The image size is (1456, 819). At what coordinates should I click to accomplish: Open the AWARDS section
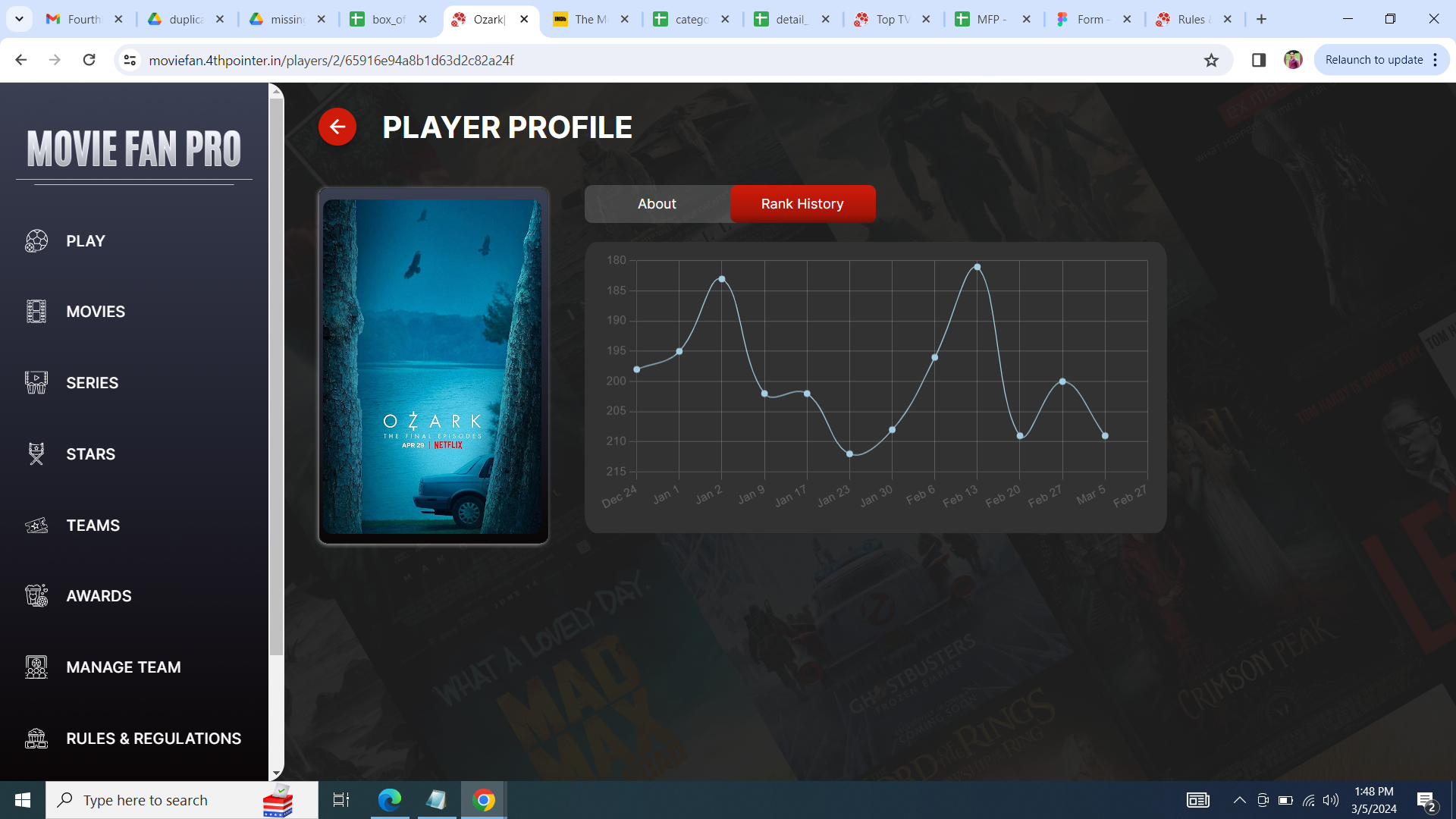99,596
